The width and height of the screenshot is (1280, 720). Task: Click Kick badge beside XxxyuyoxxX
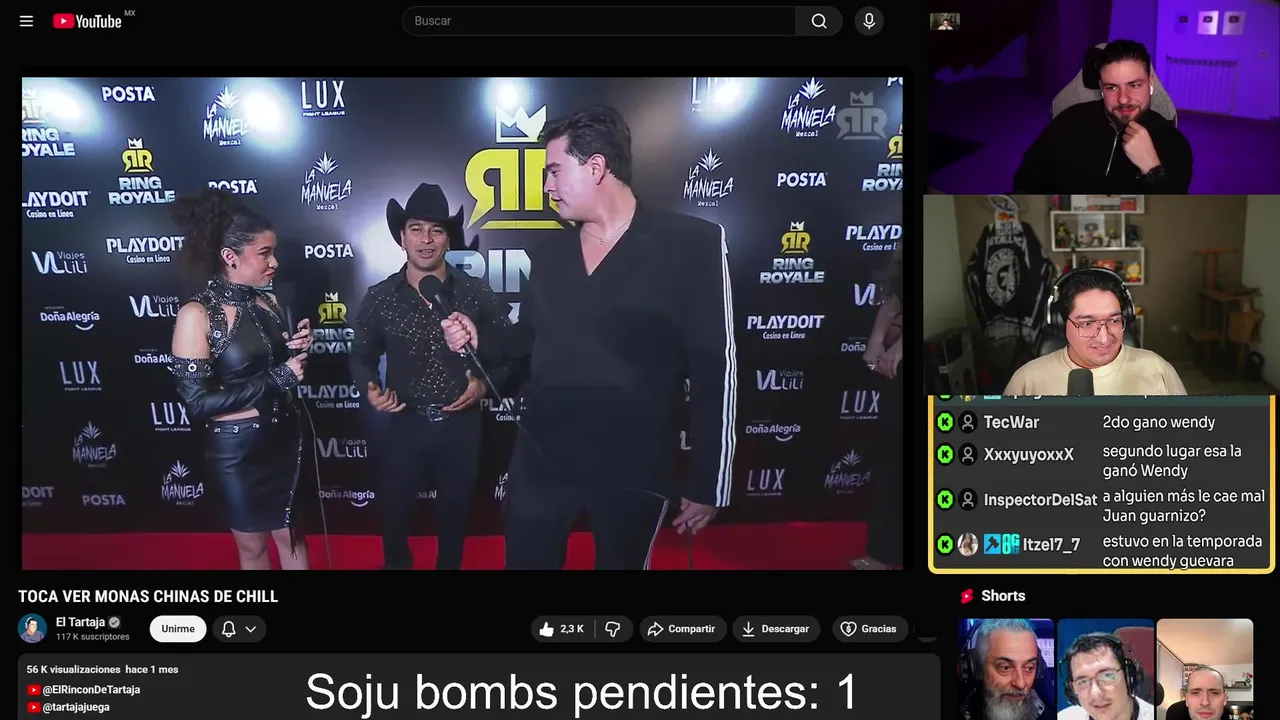[945, 455]
